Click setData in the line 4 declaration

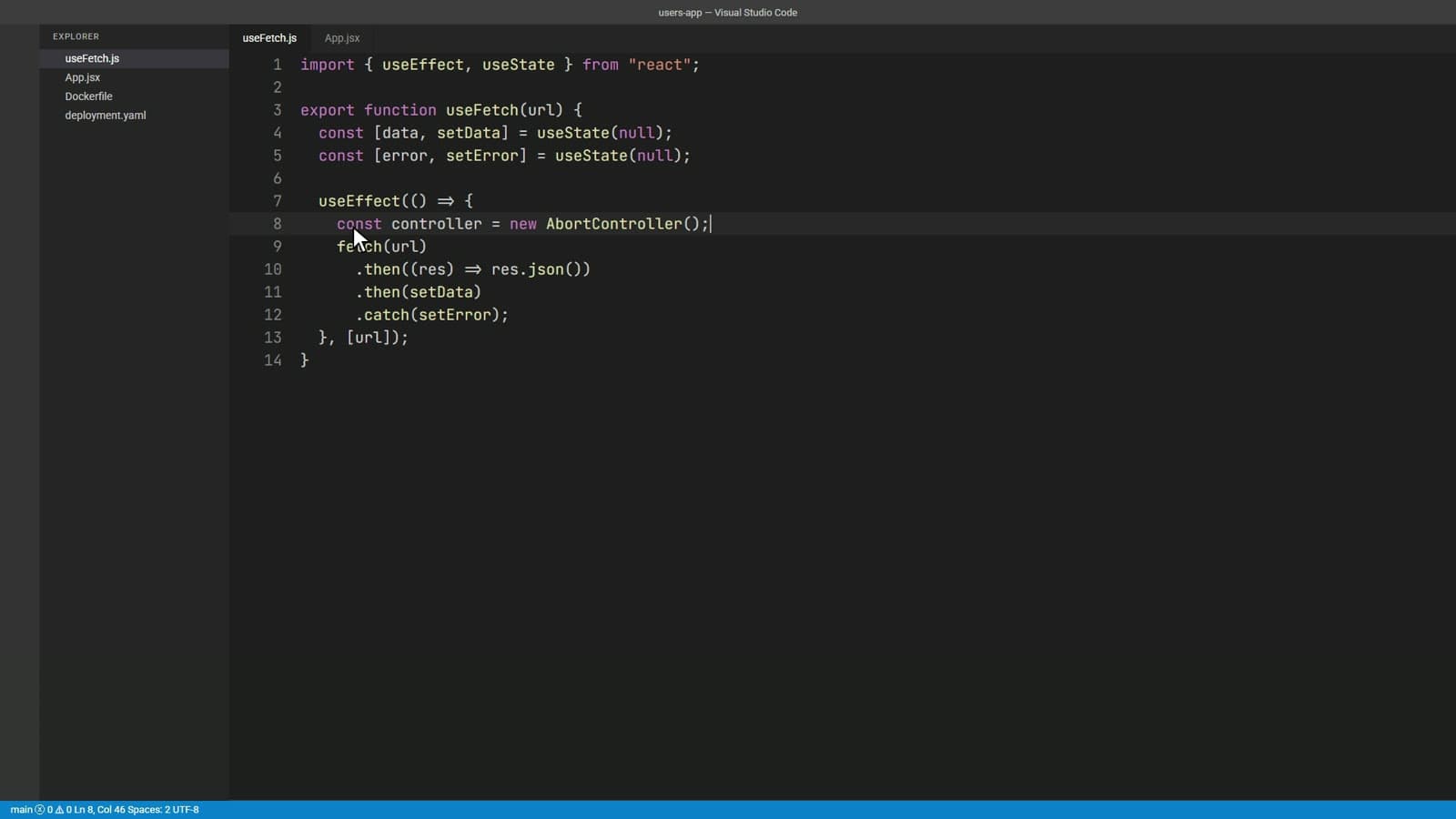(469, 133)
